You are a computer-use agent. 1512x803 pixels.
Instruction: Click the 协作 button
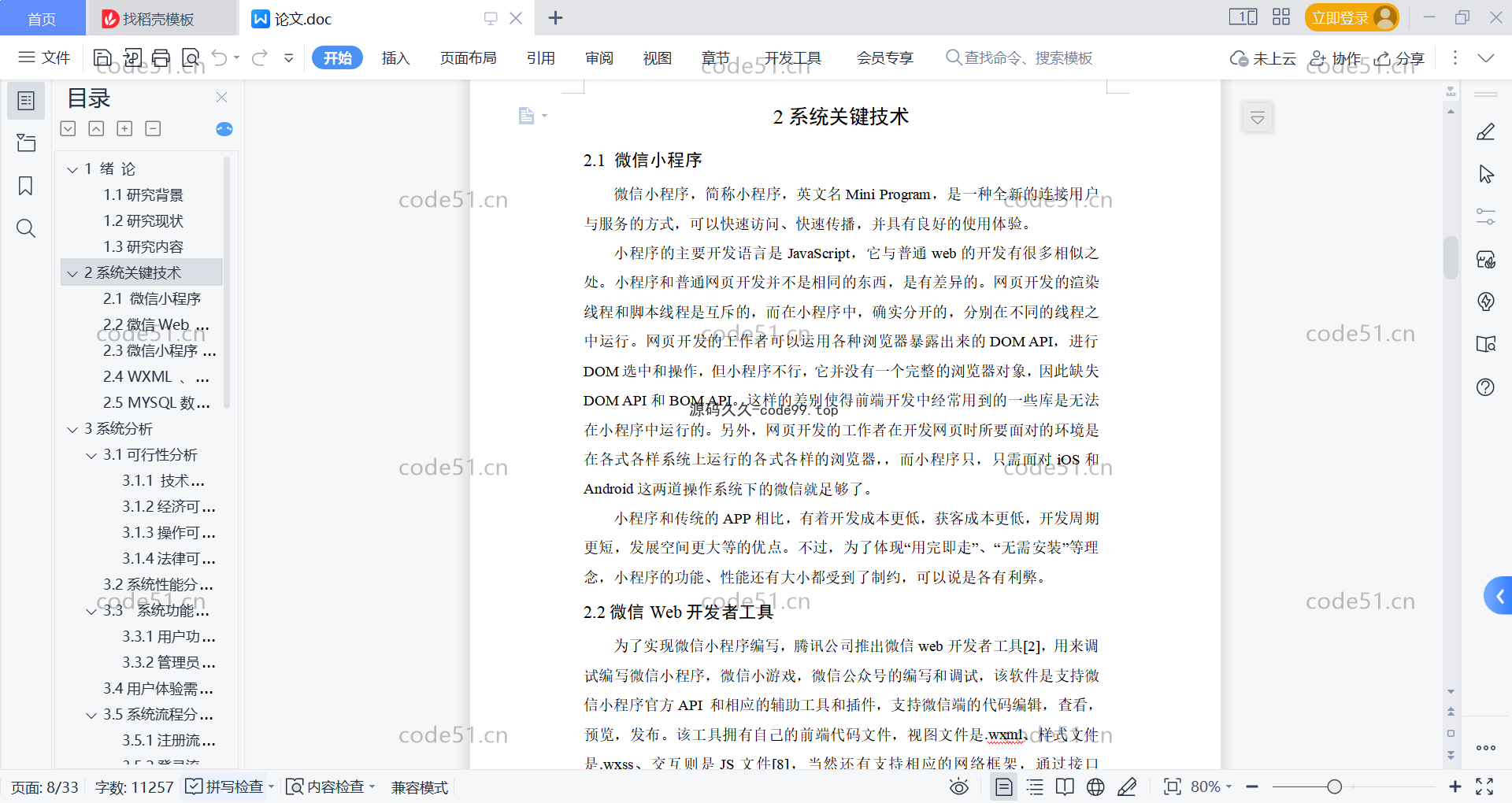point(1335,58)
